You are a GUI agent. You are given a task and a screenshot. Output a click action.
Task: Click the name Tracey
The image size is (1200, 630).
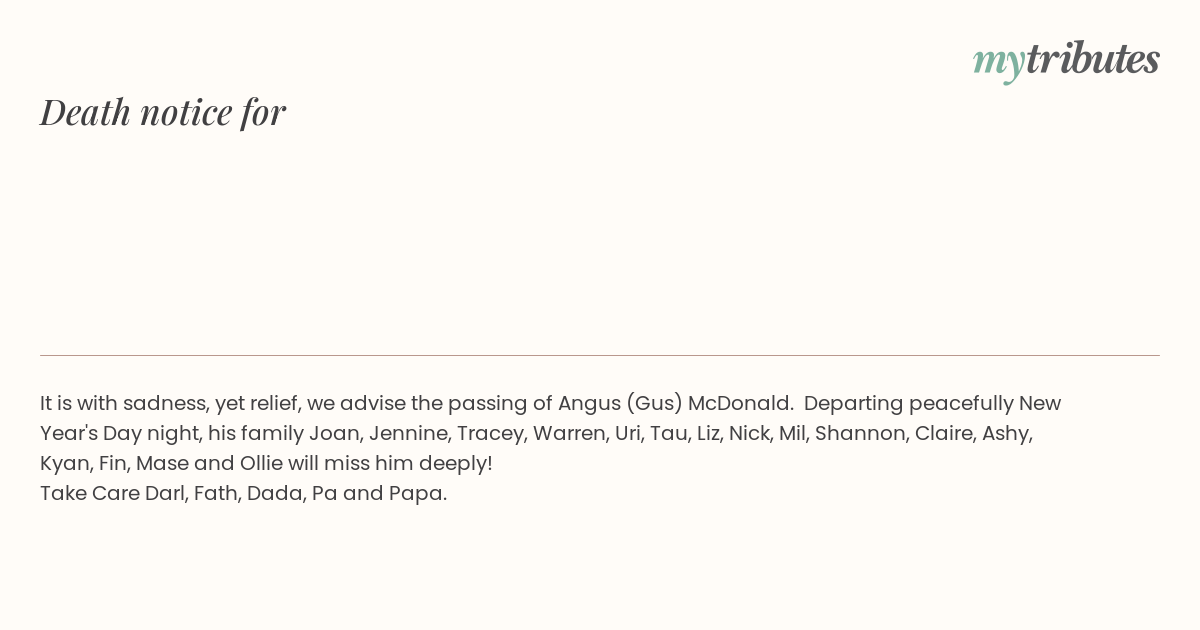point(490,434)
